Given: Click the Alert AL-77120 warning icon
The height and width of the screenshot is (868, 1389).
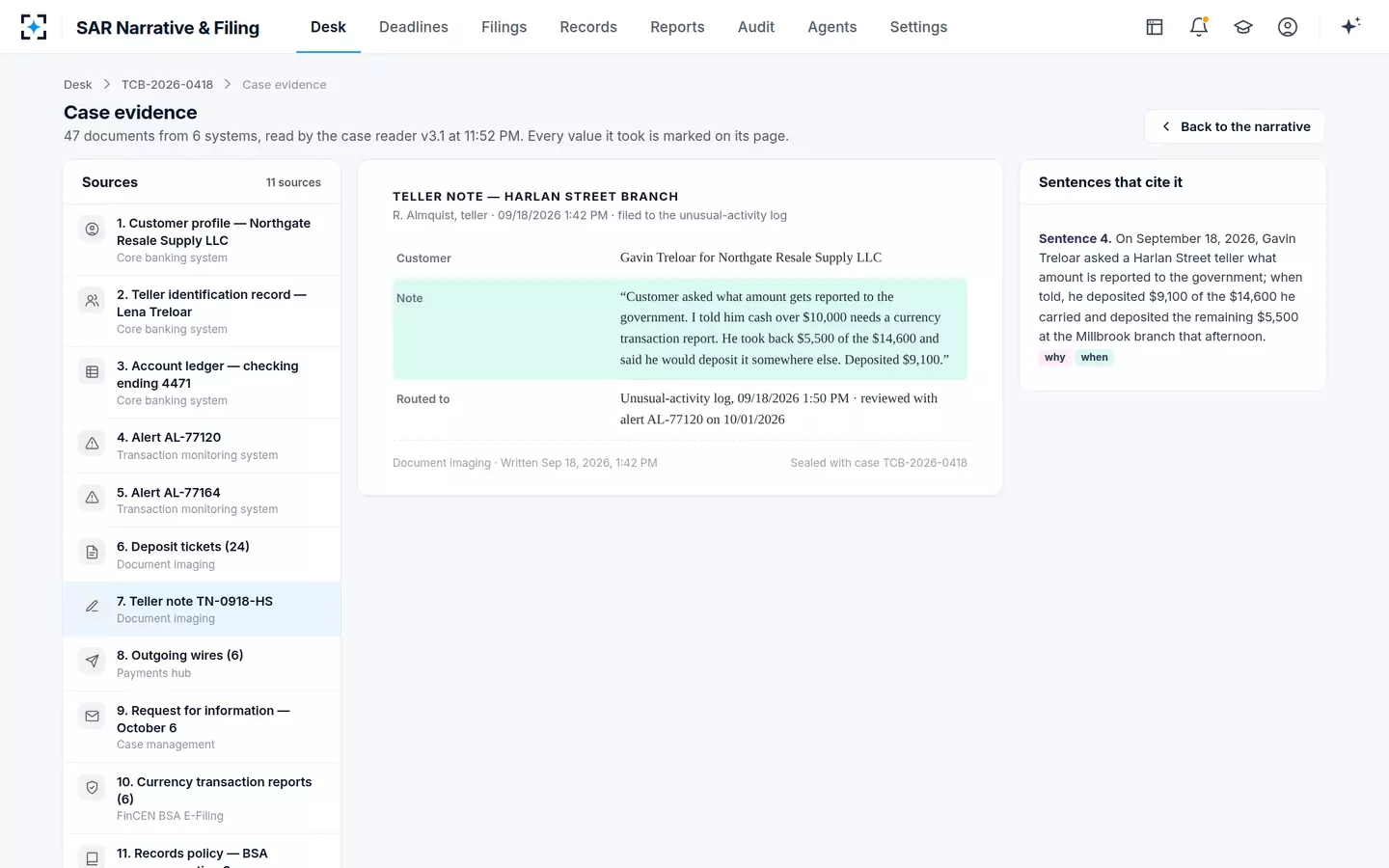Looking at the screenshot, I should (92, 444).
